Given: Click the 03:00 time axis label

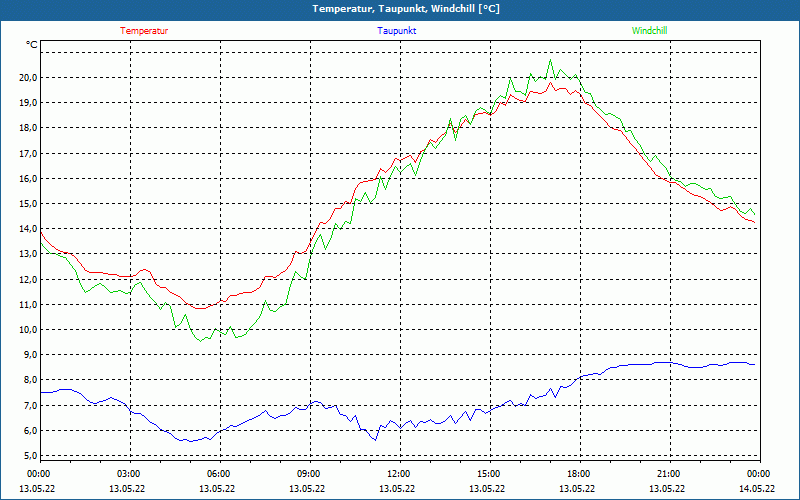Looking at the screenshot, I should pyautogui.click(x=128, y=473).
